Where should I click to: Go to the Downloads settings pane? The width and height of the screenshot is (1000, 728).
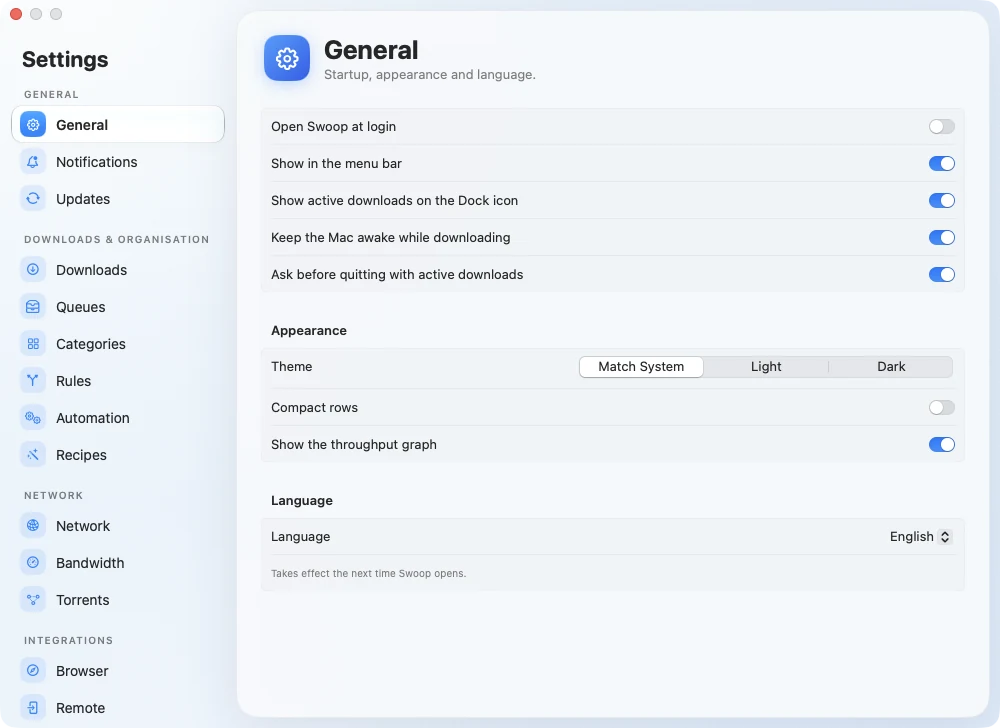pyautogui.click(x=118, y=270)
